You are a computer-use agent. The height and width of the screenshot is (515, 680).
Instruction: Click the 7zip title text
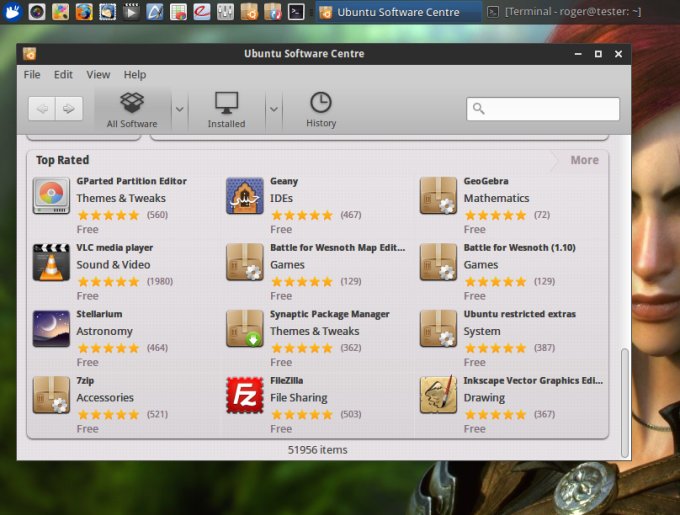tap(85, 381)
